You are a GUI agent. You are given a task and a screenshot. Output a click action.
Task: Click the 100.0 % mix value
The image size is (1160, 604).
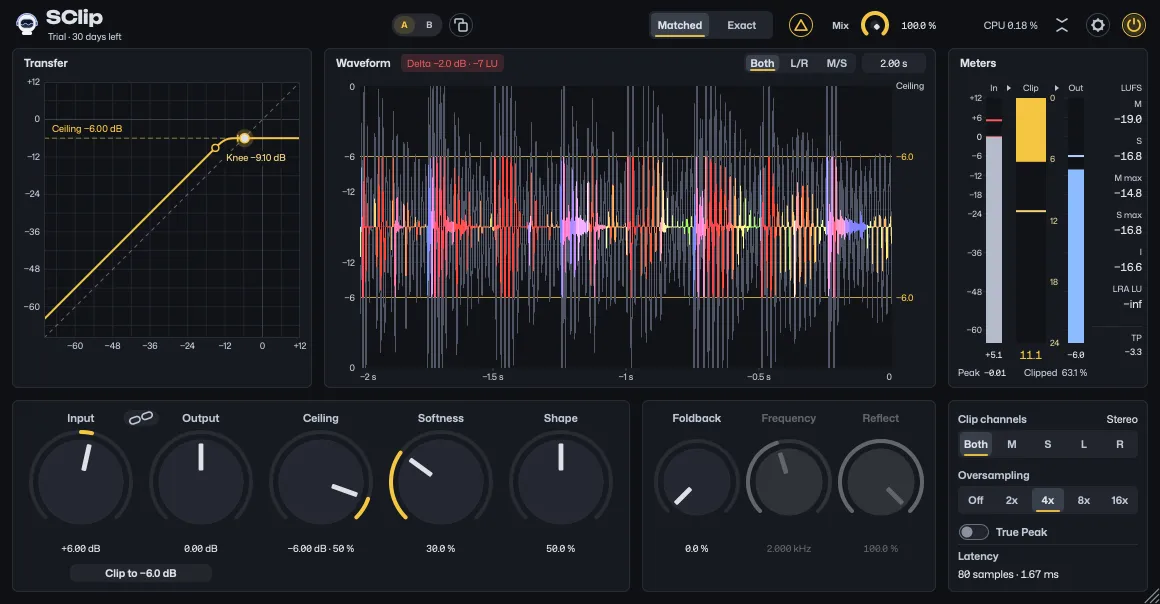(x=918, y=25)
